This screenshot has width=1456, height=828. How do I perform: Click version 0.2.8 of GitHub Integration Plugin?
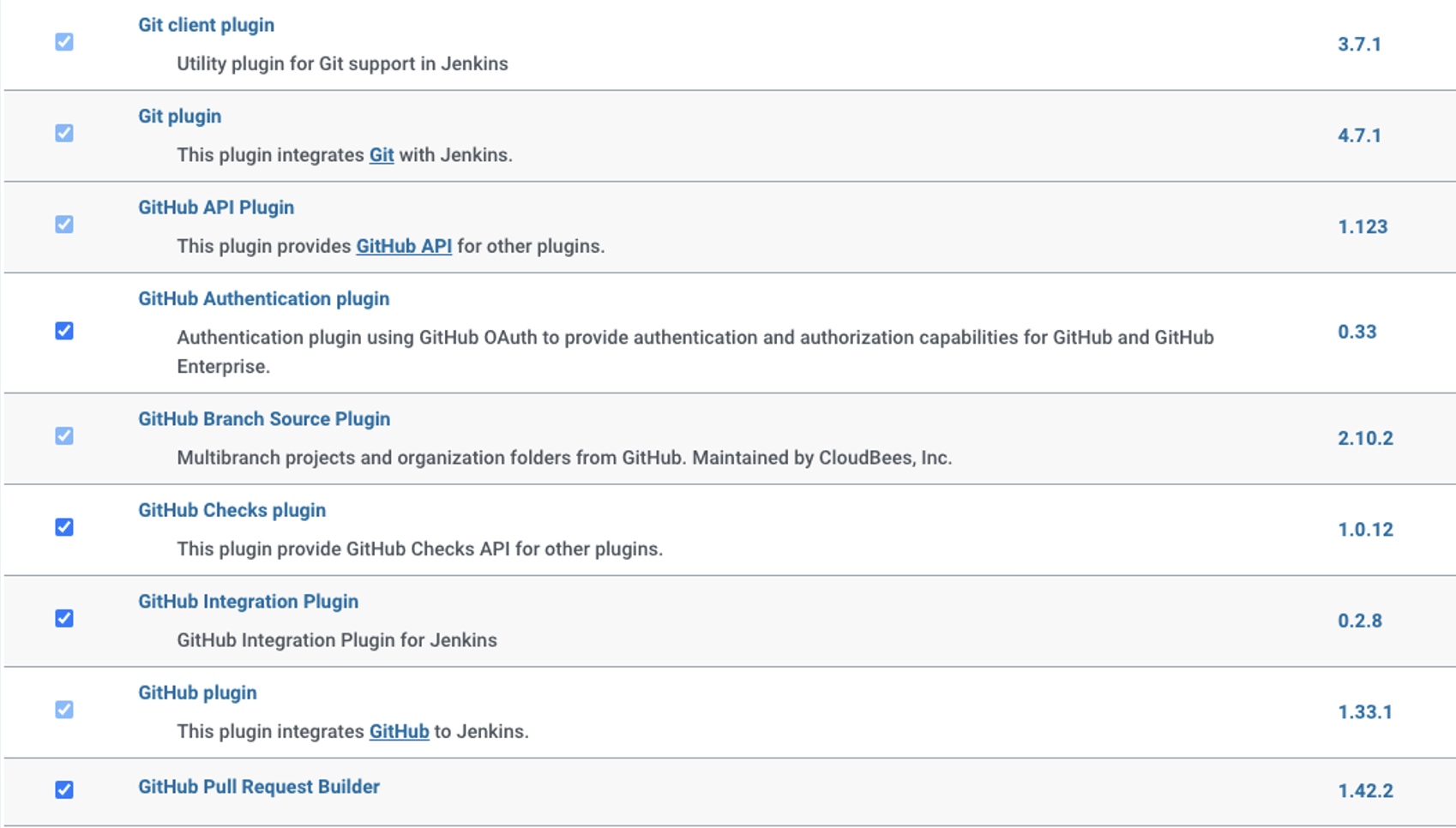coord(1360,621)
